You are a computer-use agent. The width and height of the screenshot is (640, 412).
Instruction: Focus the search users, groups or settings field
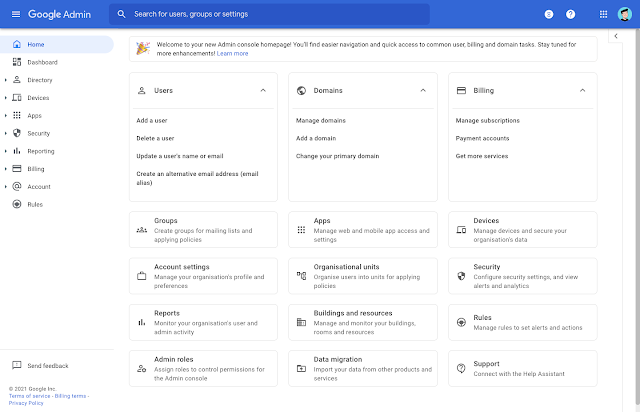pos(269,14)
